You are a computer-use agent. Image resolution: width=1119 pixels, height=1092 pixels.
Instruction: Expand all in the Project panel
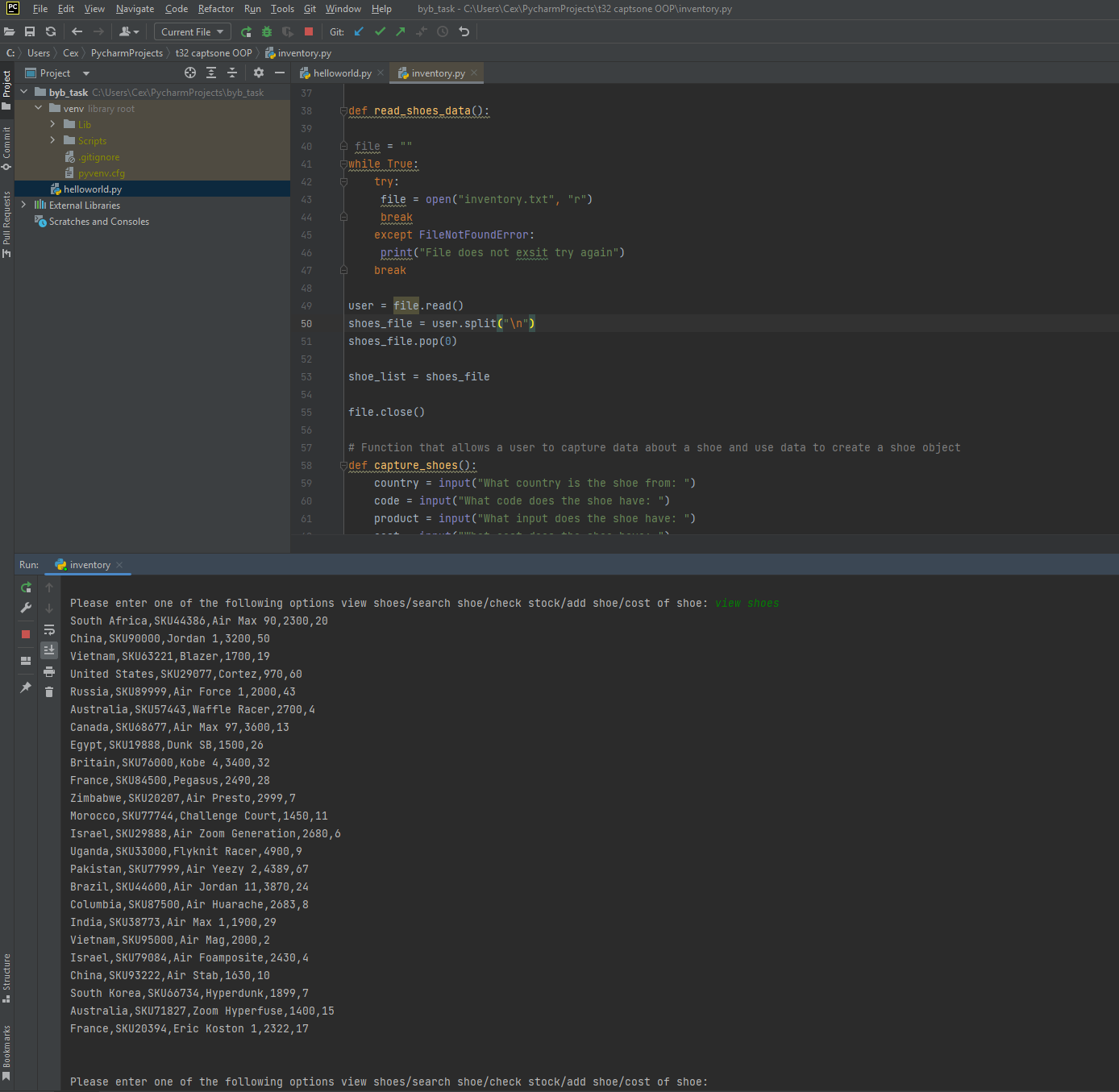click(211, 73)
